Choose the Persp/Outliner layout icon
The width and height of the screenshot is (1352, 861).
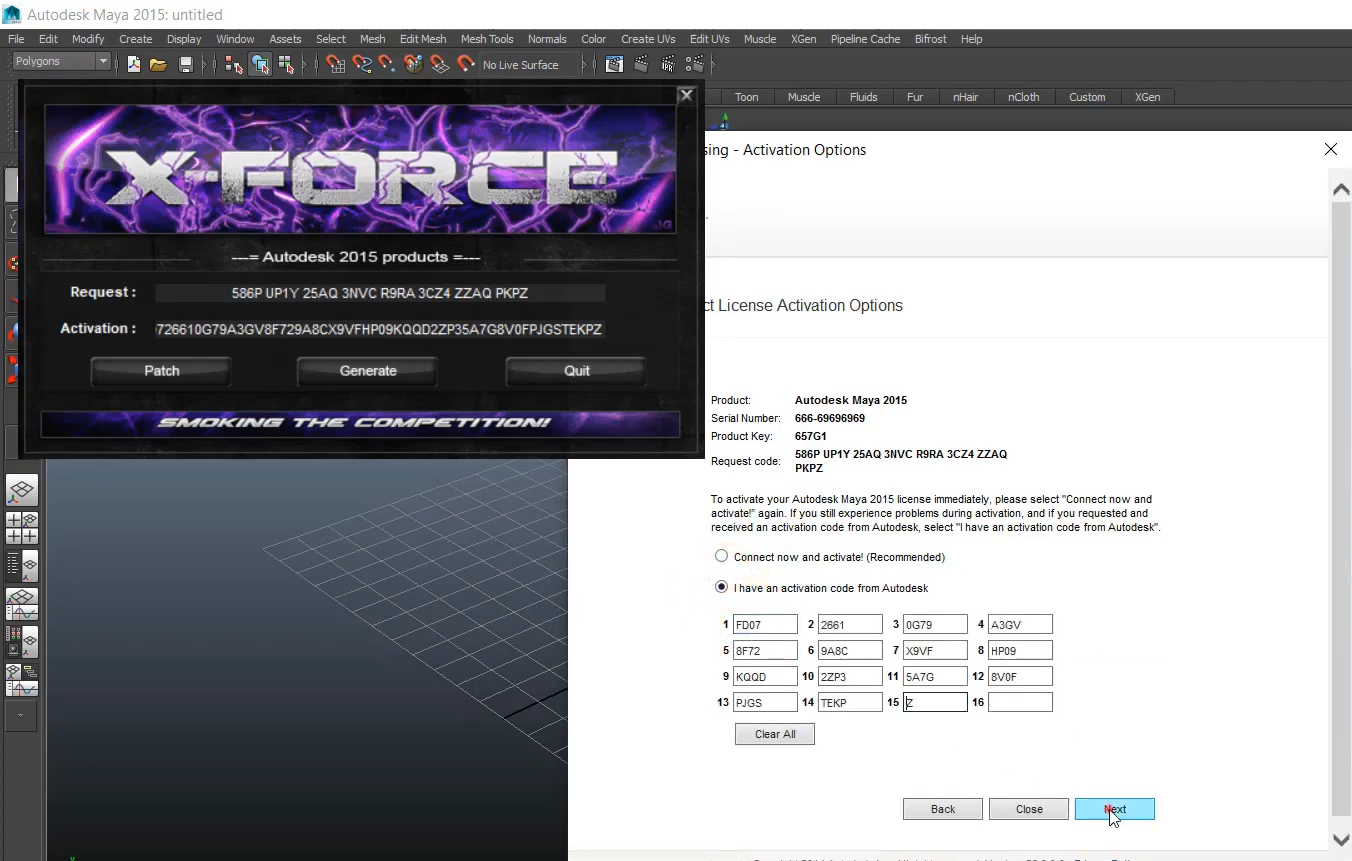click(22, 566)
